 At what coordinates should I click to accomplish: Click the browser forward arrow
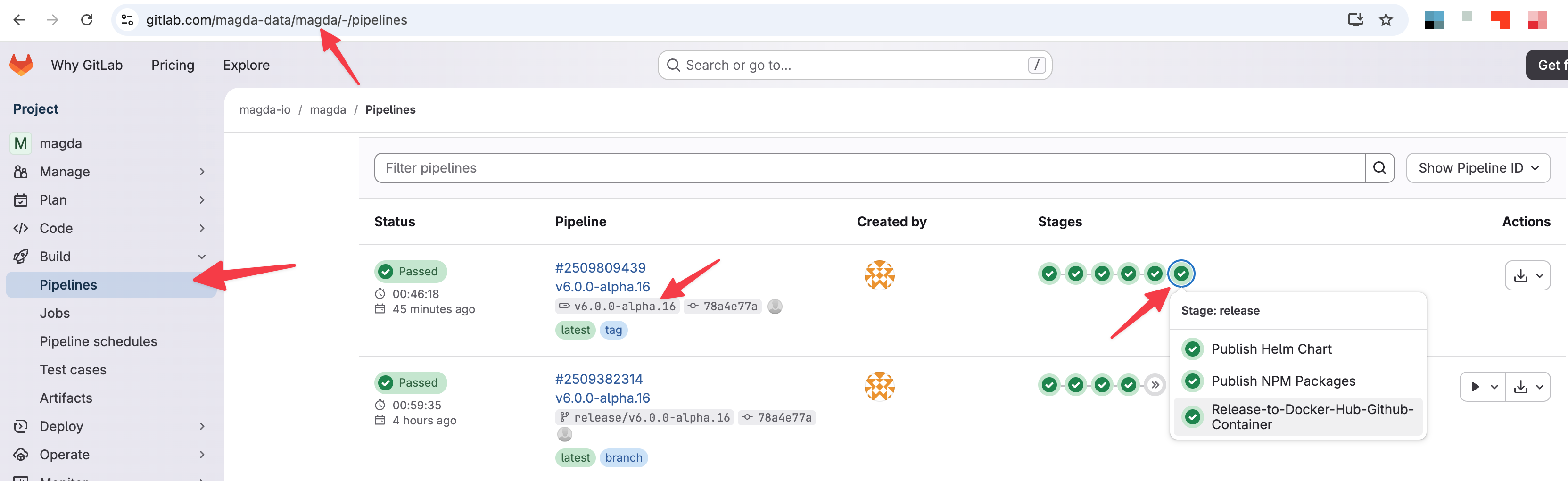pyautogui.click(x=53, y=20)
